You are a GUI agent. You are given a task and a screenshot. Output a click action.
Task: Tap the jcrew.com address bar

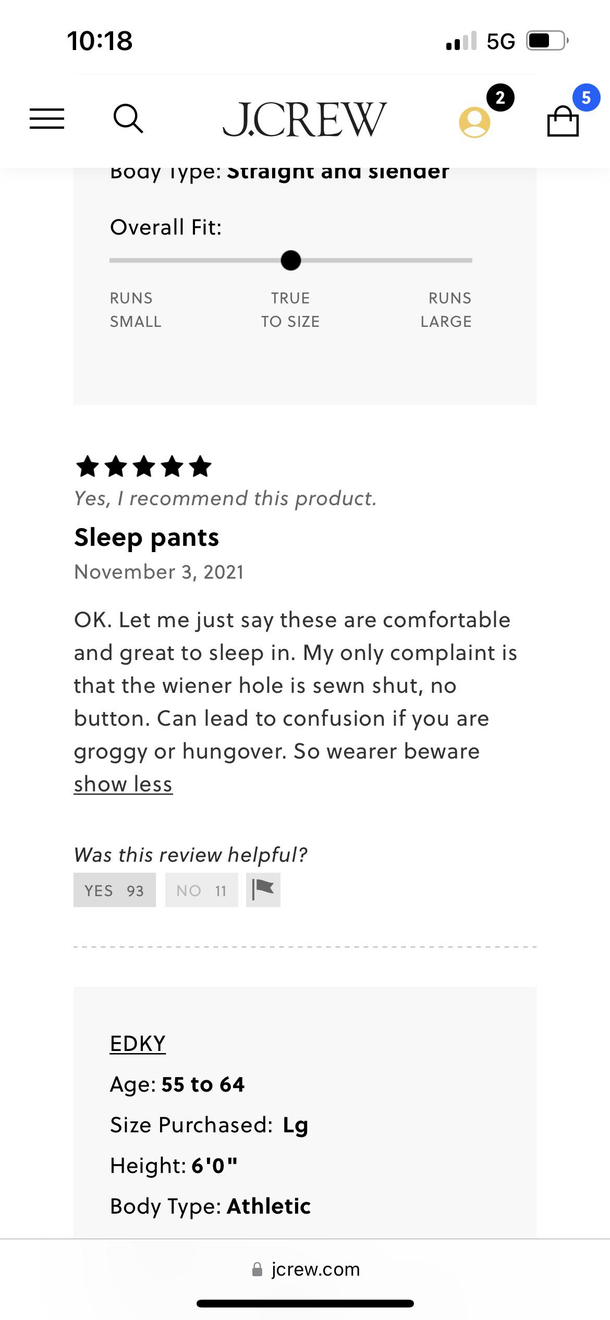coord(305,1270)
